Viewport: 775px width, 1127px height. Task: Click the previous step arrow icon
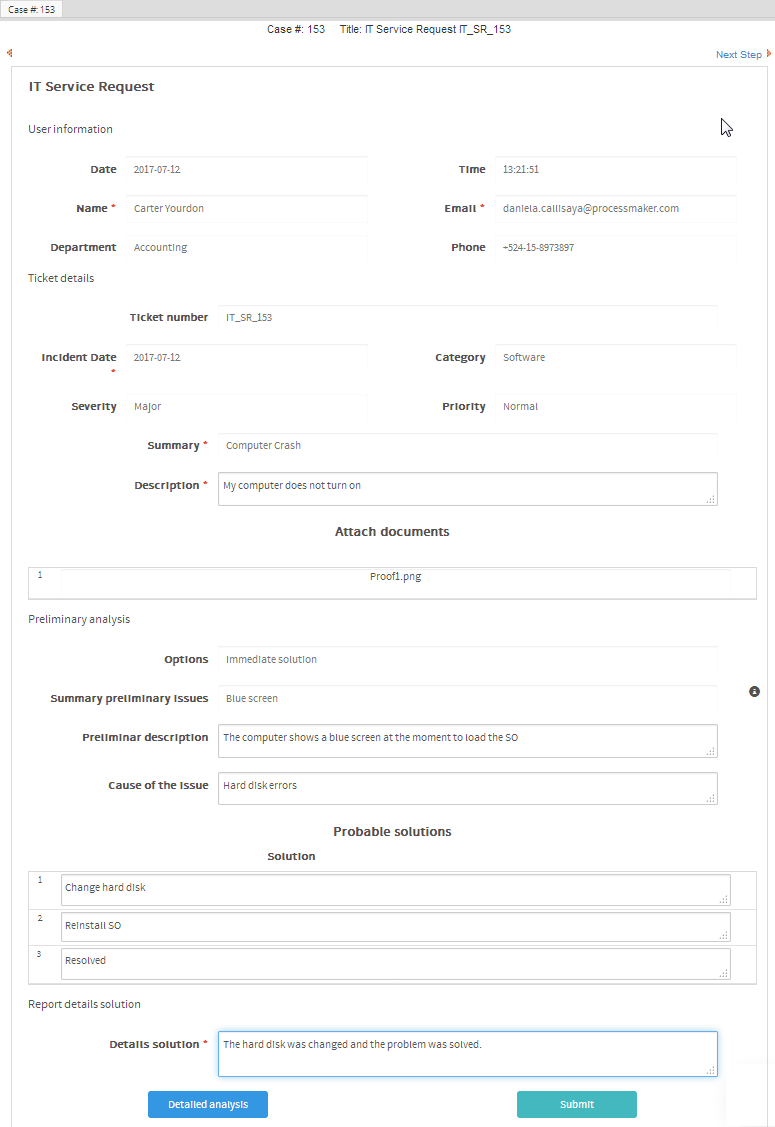tap(9, 53)
